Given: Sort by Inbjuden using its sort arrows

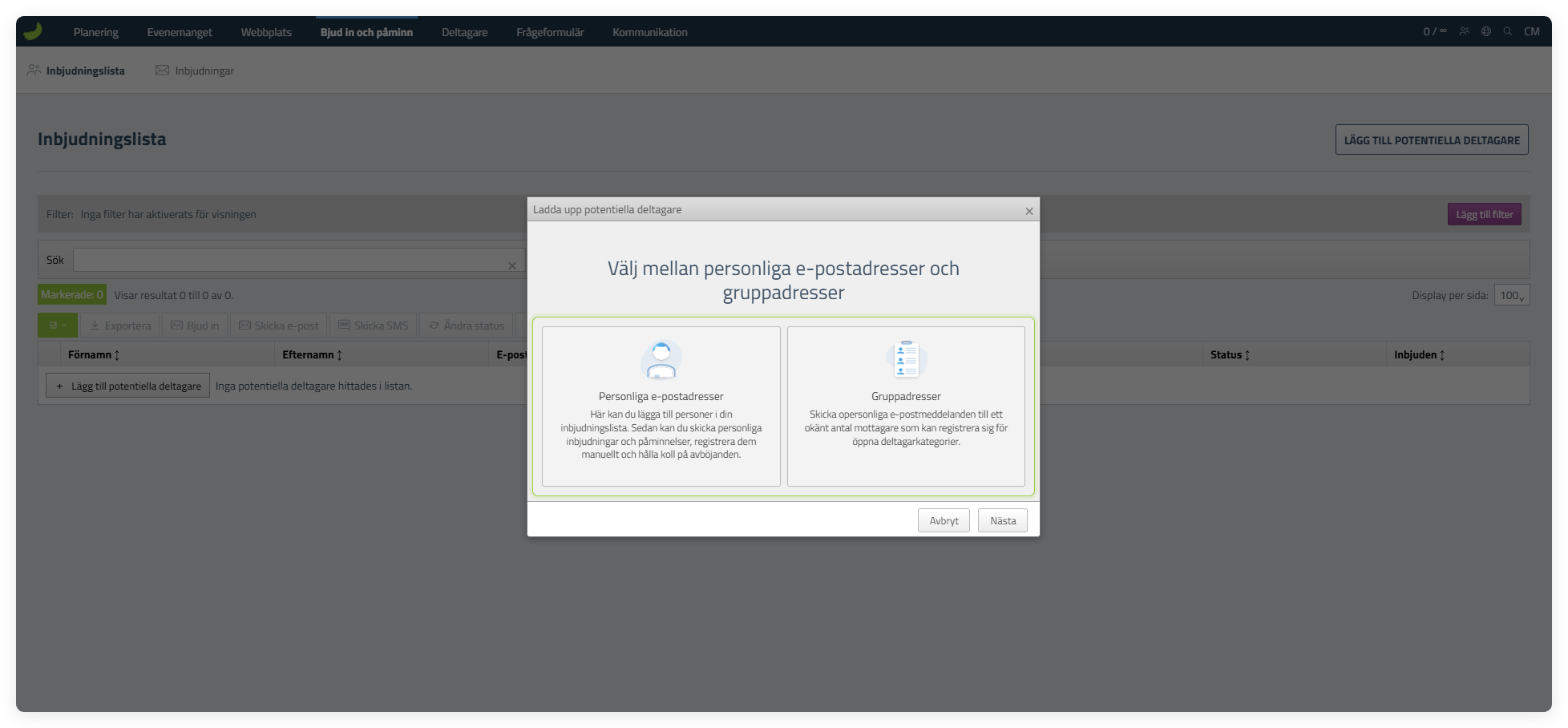Looking at the screenshot, I should coord(1442,355).
